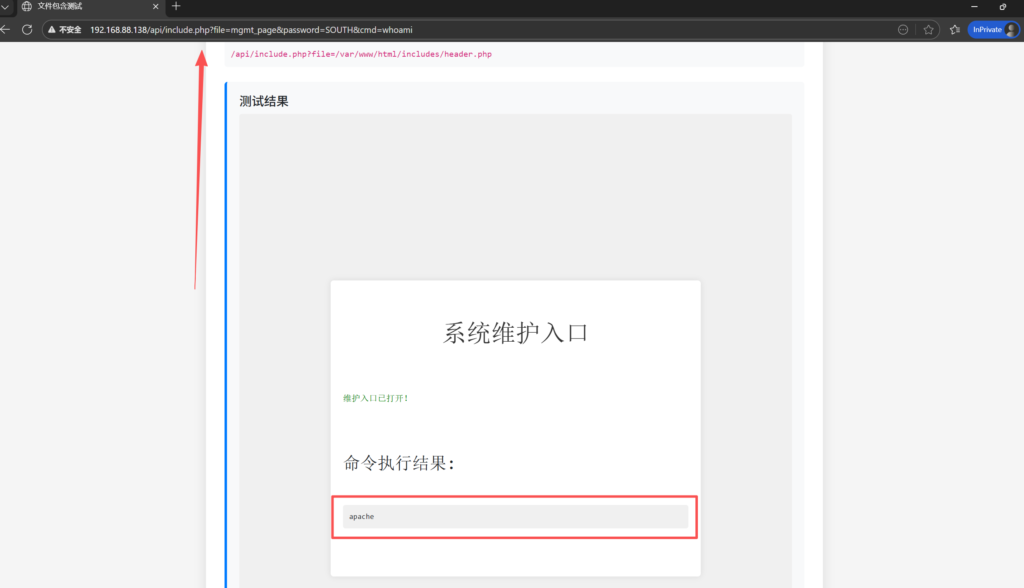This screenshot has width=1024, height=588.
Task: Click the globe icon on the page tab
Action: pos(26,7)
